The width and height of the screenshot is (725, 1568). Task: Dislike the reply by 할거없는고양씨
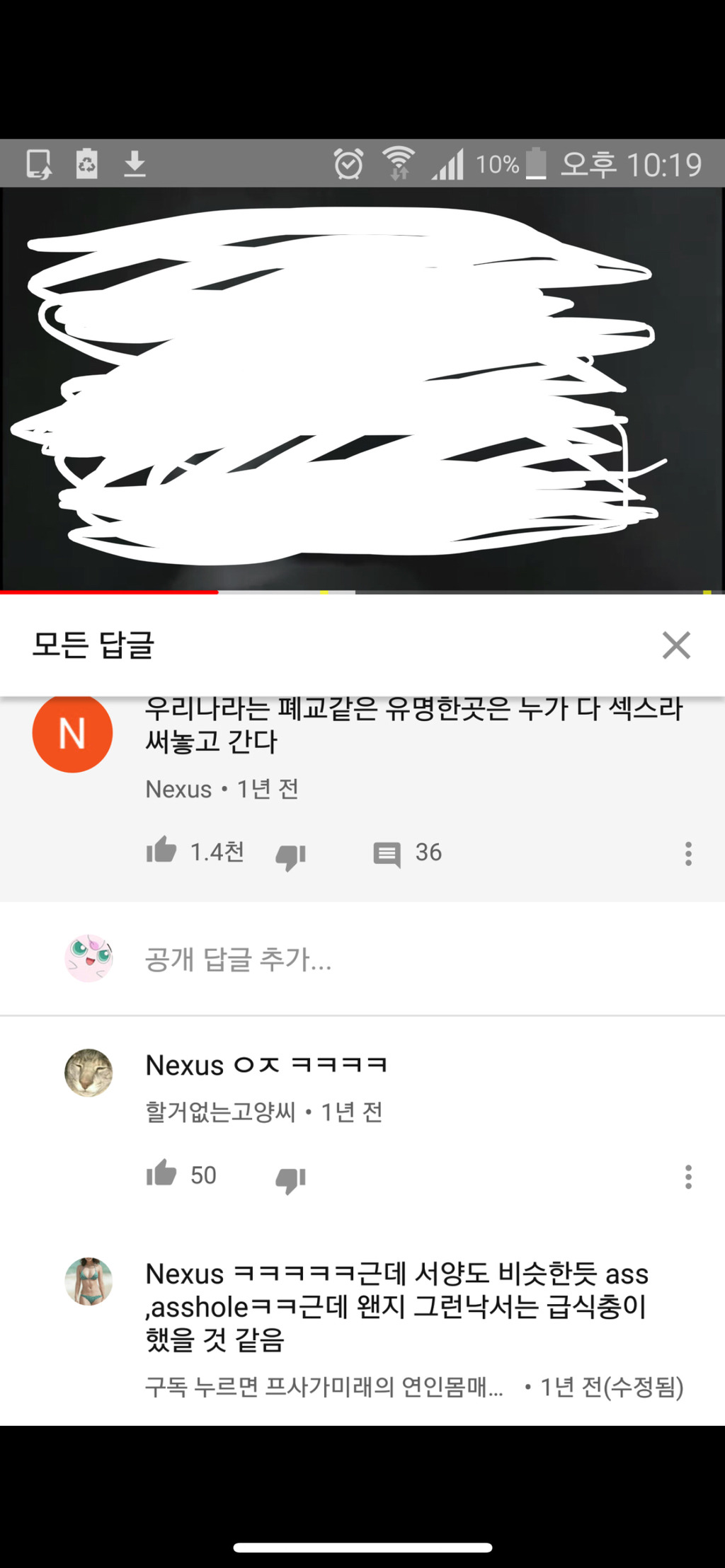(290, 1180)
